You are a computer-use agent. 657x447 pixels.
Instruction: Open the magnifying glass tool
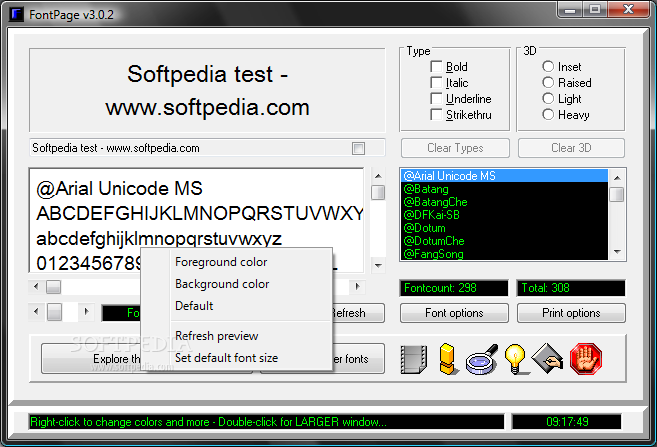coord(482,359)
